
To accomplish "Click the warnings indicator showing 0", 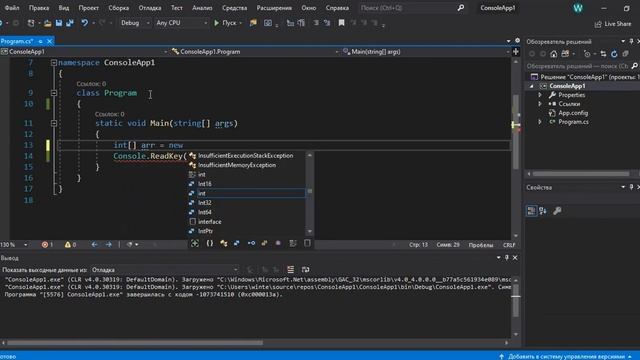I will click(x=70, y=244).
